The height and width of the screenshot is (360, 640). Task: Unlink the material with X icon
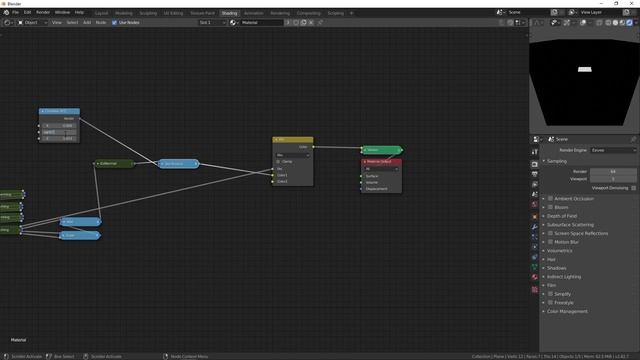click(311, 22)
